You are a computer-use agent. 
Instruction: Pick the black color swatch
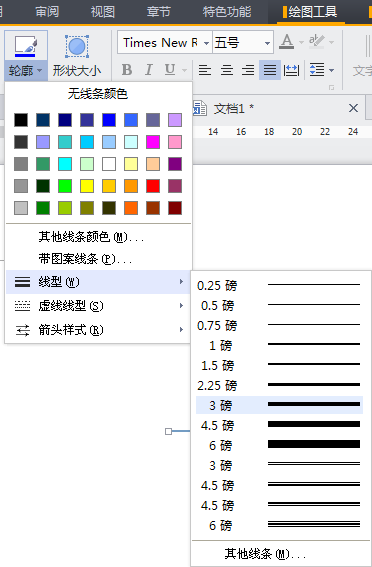pyautogui.click(x=21, y=120)
